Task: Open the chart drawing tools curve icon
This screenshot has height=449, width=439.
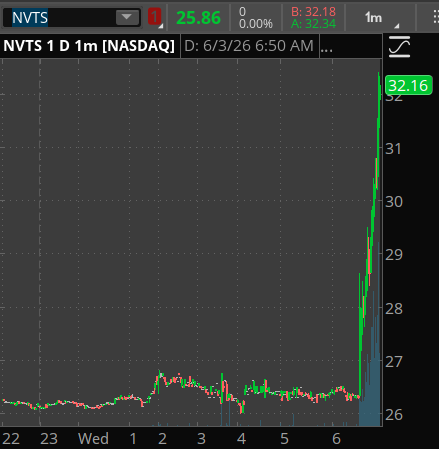Action: pyautogui.click(x=399, y=46)
